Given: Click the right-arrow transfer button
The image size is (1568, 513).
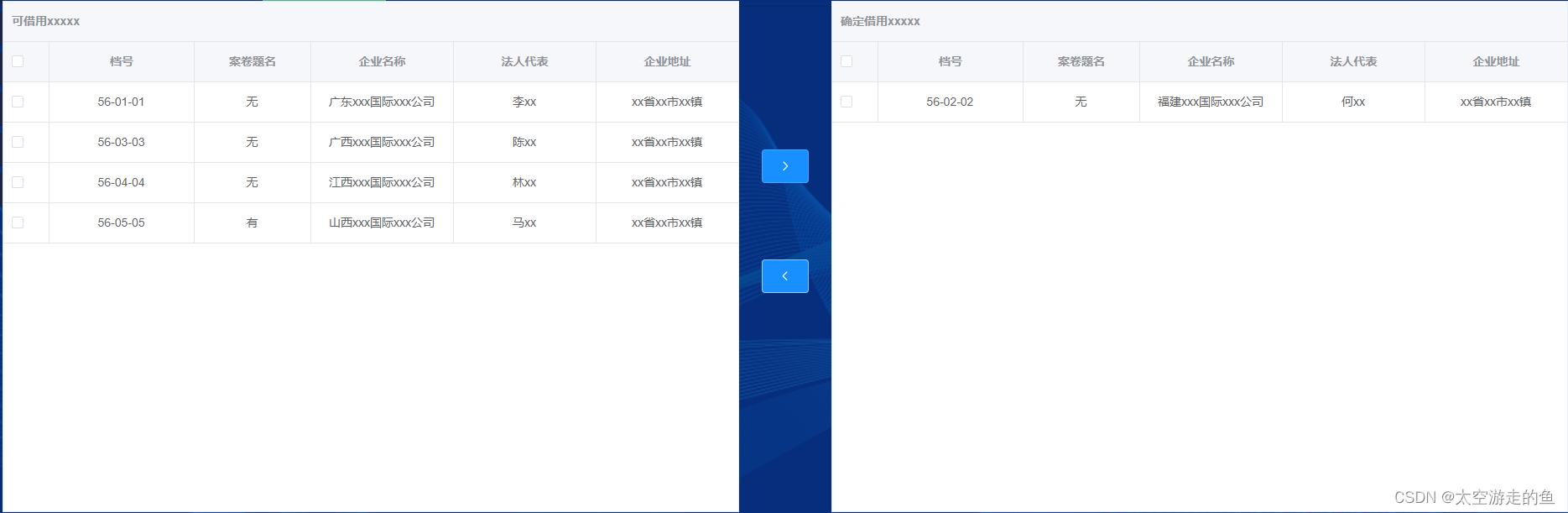Looking at the screenshot, I should click(784, 166).
